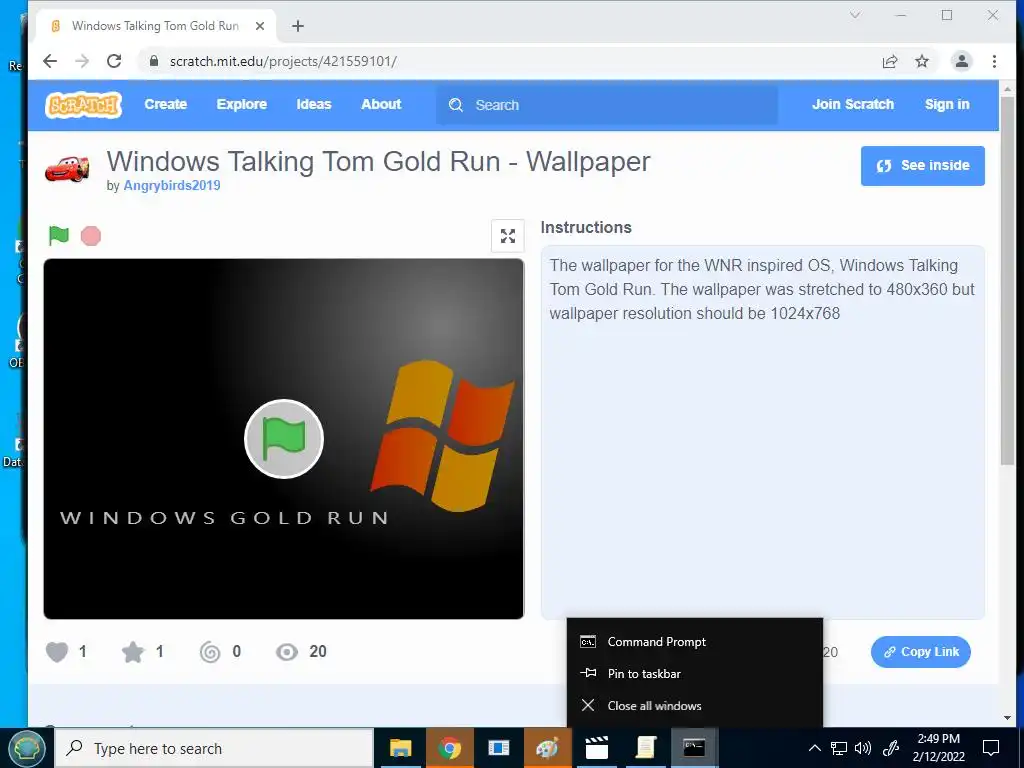Click the See inside button
Screen dimensions: 1024x768
922,166
